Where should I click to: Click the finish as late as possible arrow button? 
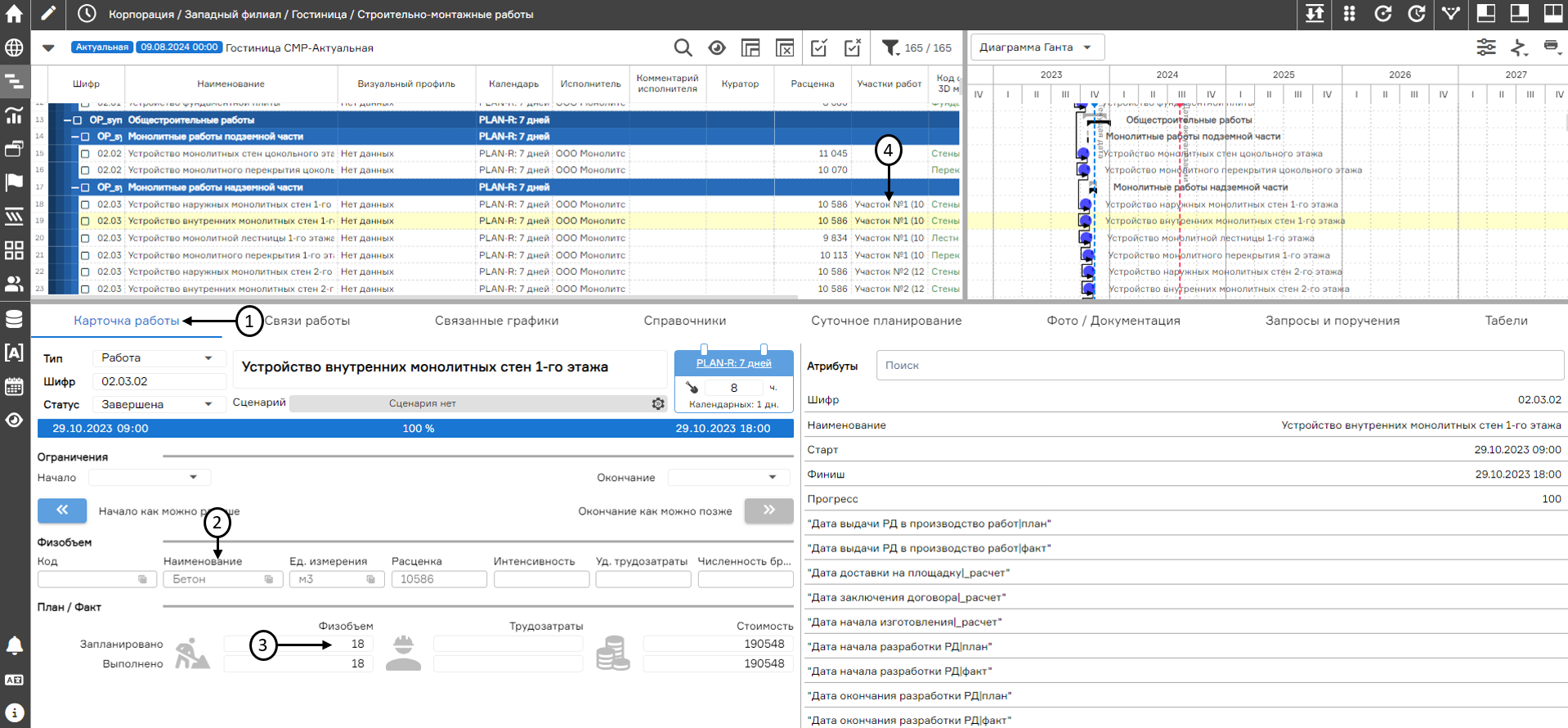pyautogui.click(x=768, y=510)
